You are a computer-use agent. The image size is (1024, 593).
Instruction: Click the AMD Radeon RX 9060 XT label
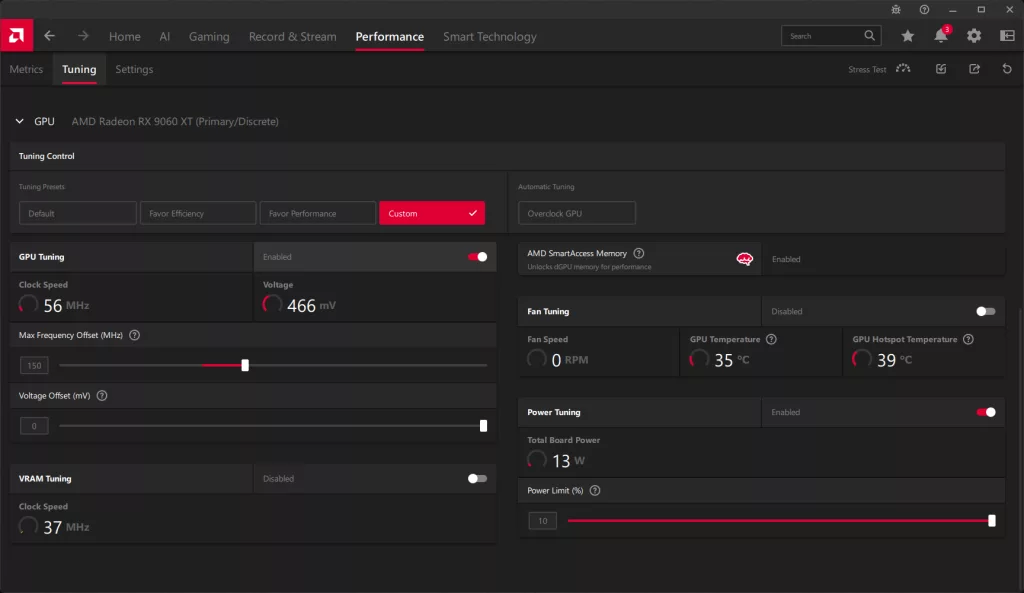click(x=175, y=121)
